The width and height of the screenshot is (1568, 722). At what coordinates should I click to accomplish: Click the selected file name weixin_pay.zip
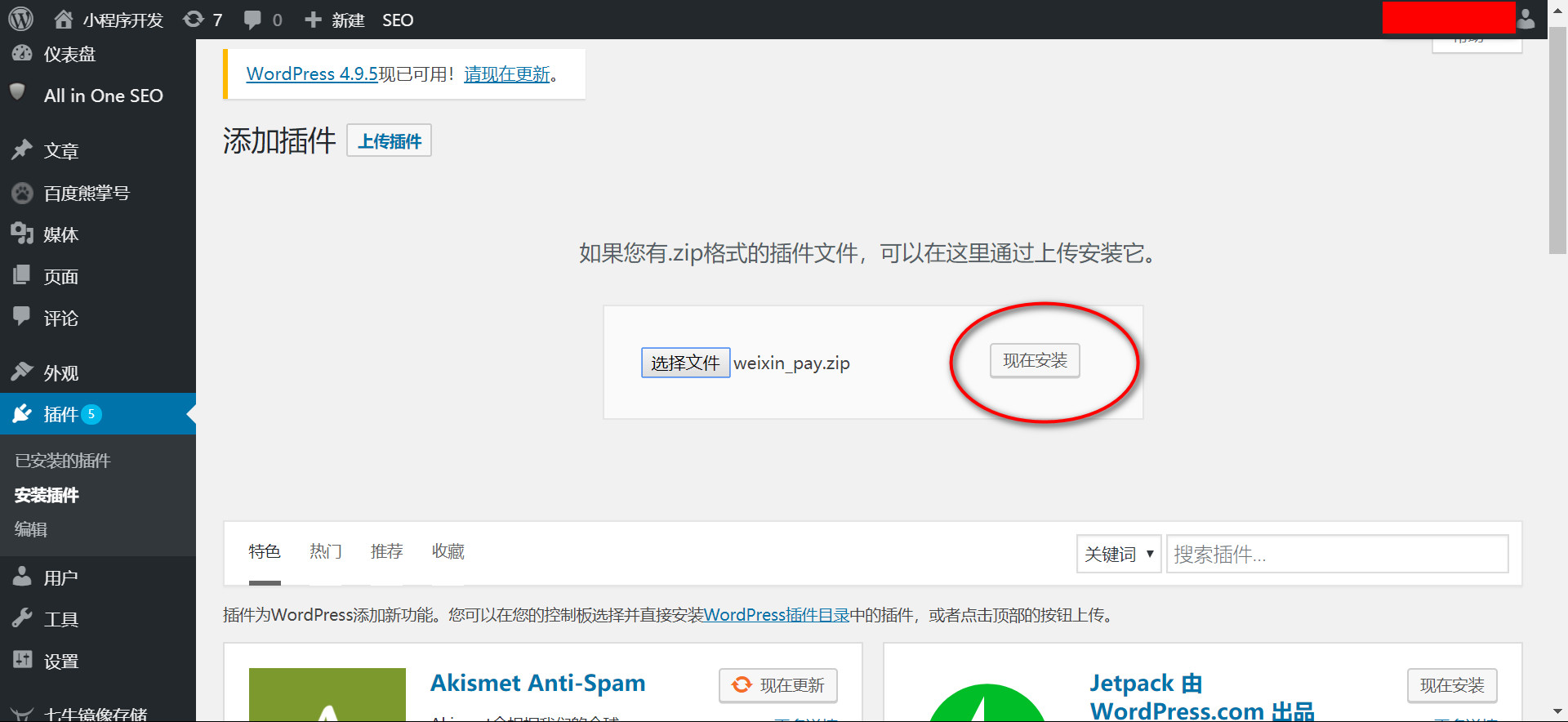tap(792, 363)
